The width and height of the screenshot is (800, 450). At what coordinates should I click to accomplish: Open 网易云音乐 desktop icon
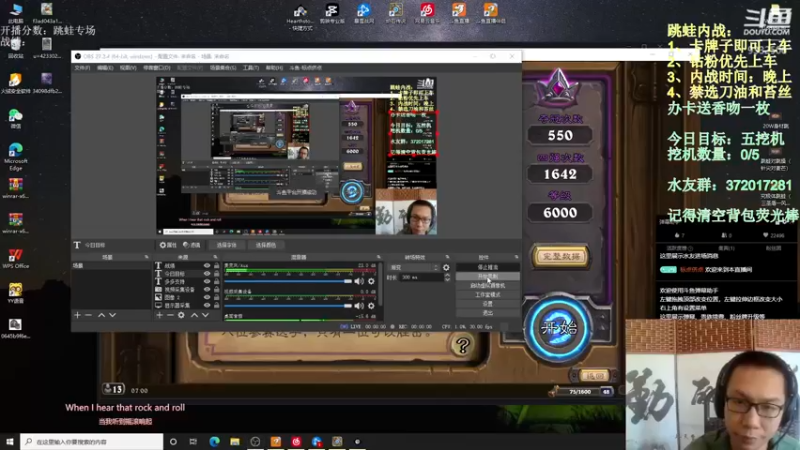(x=427, y=14)
